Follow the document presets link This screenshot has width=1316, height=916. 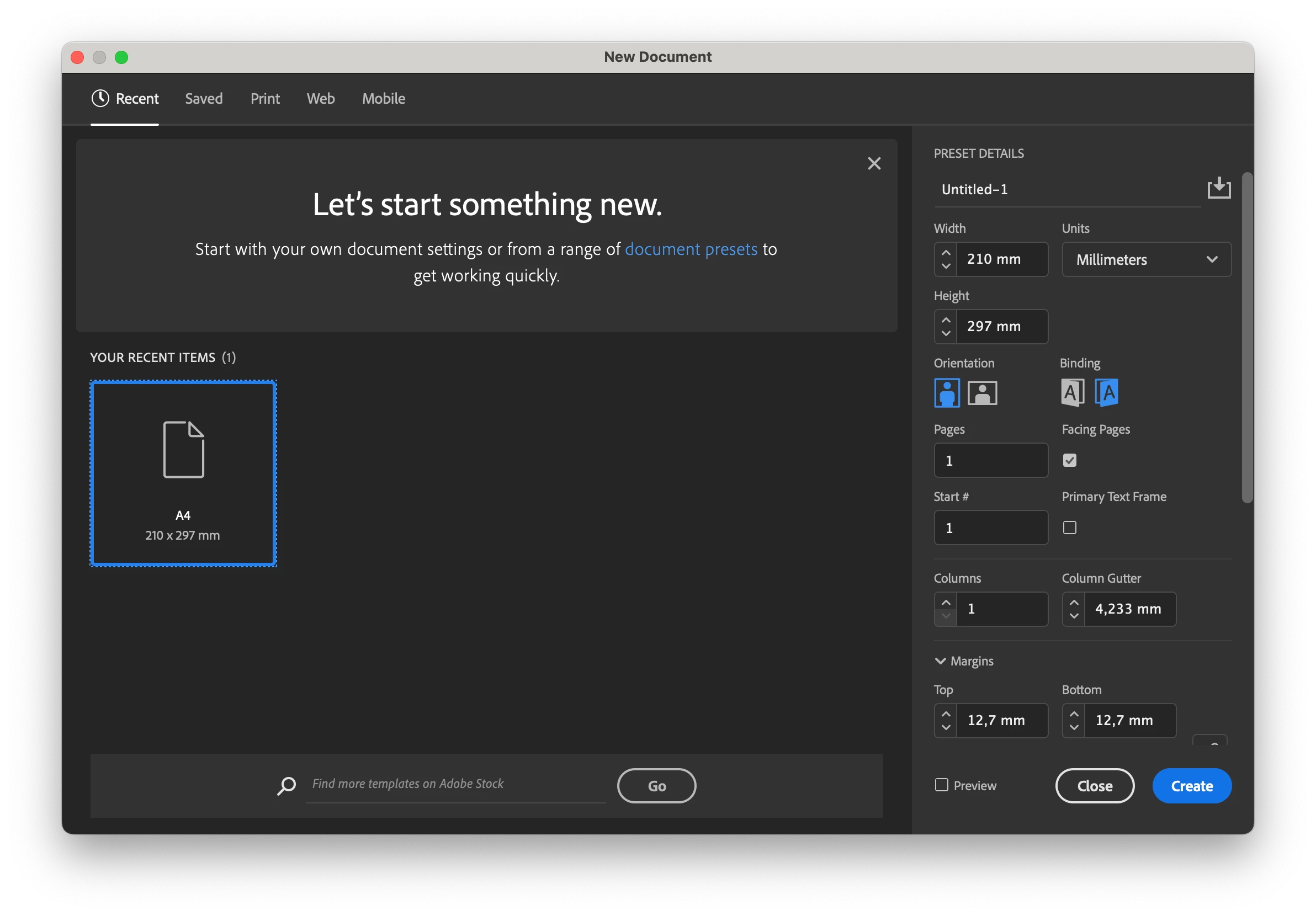[x=691, y=249]
